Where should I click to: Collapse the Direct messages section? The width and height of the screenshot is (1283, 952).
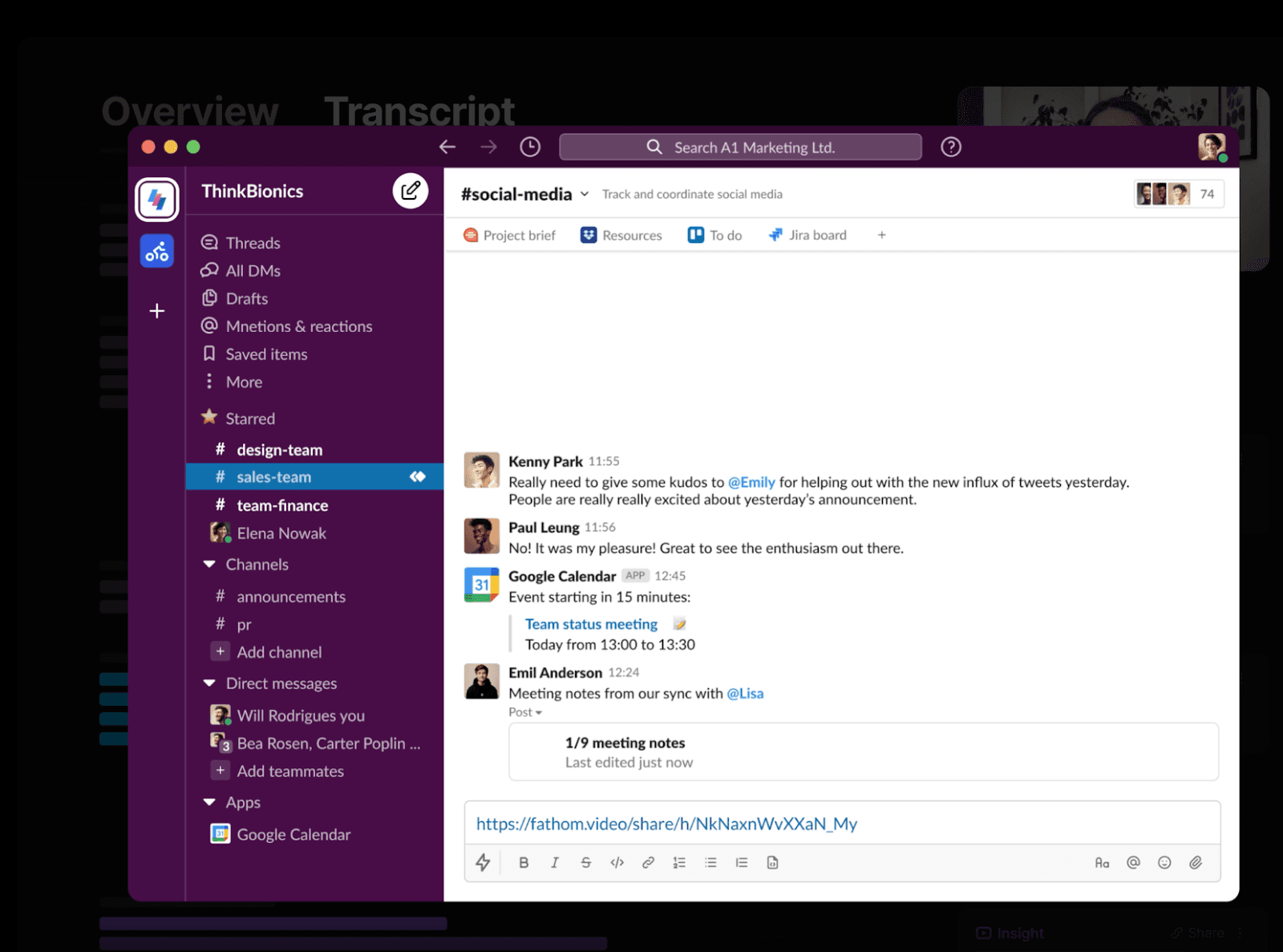coord(209,683)
